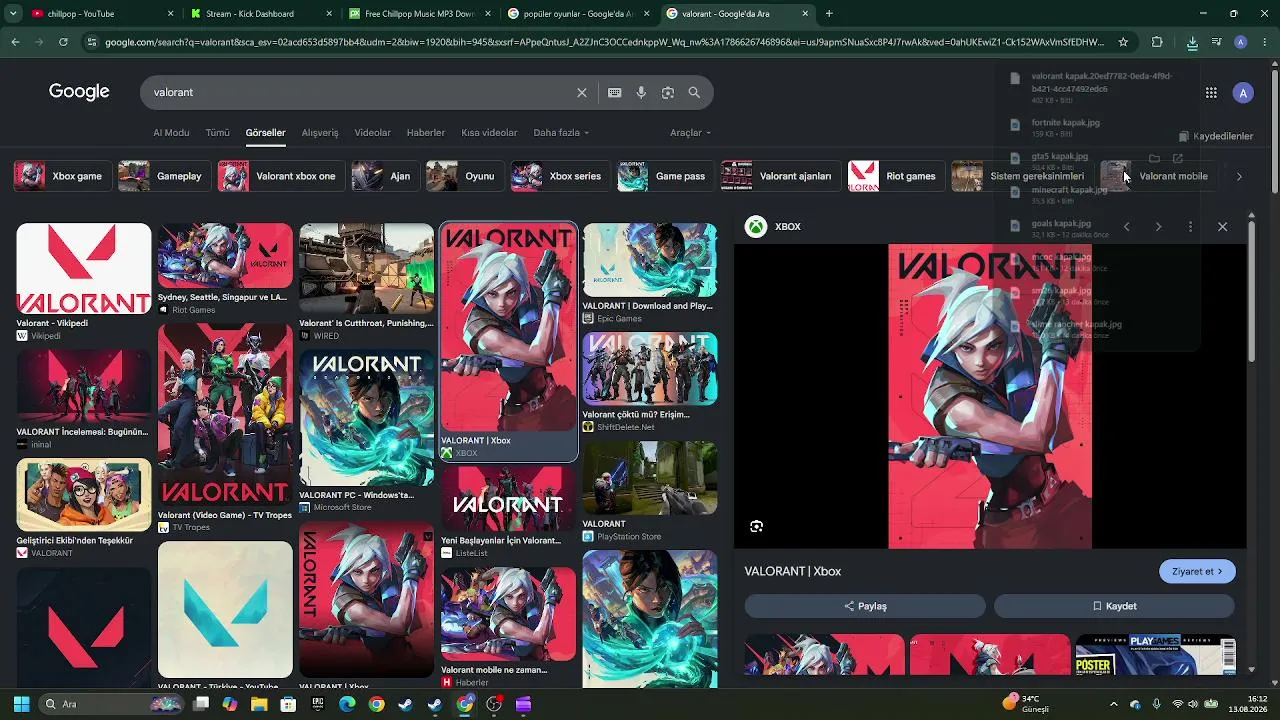The height and width of the screenshot is (720, 1280).
Task: Close the image preview panel
Action: [x=1222, y=227]
